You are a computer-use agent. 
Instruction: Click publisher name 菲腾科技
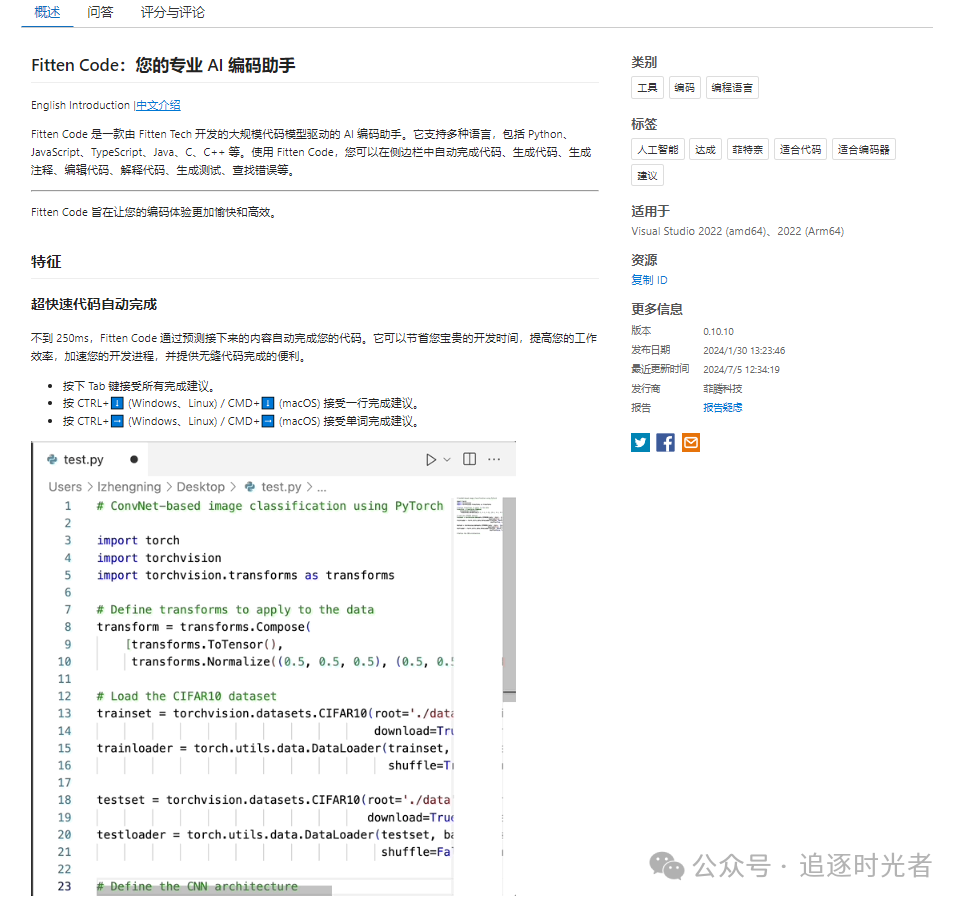pos(723,389)
